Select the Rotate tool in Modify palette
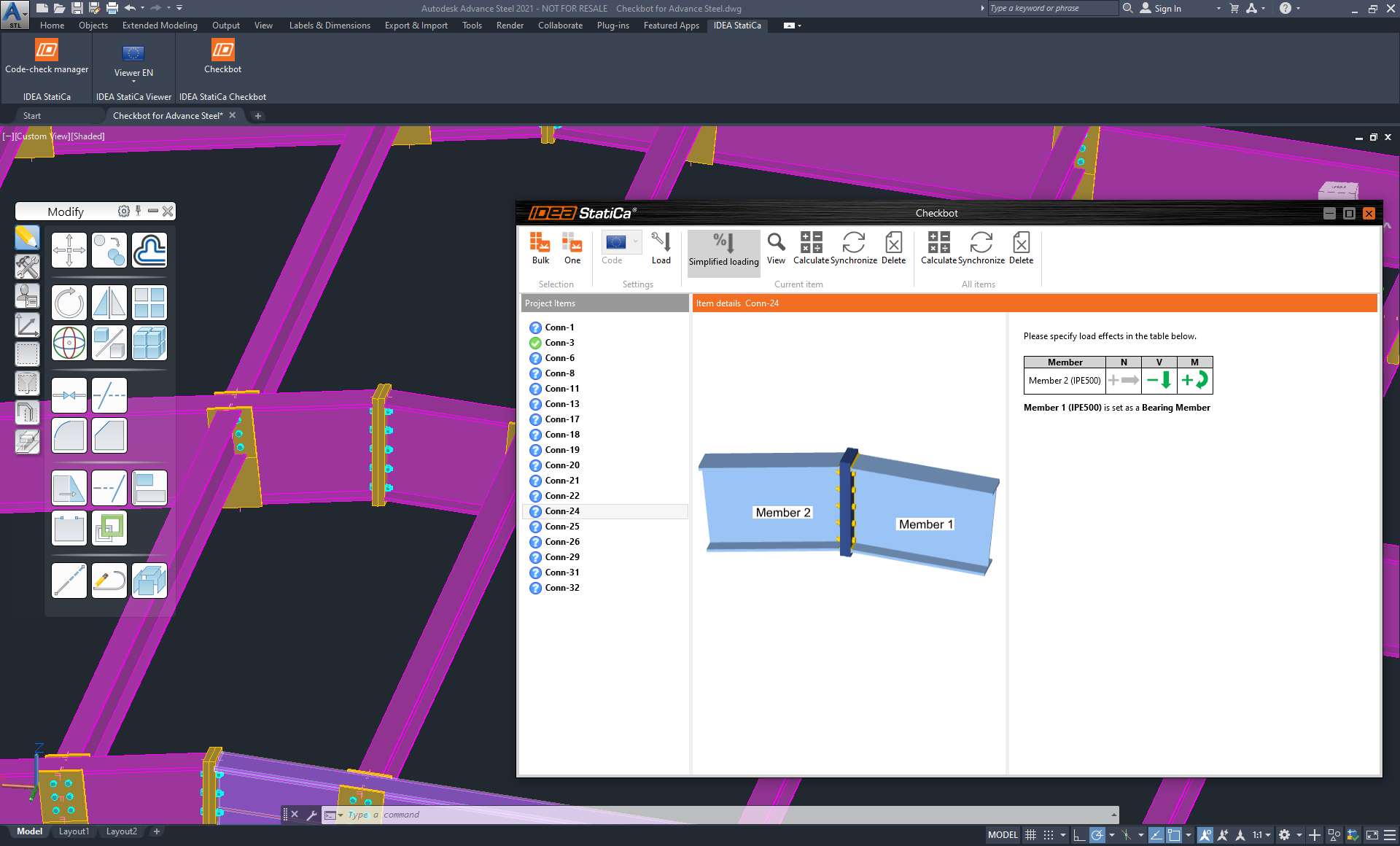Viewport: 1400px width, 846px height. coord(69,303)
